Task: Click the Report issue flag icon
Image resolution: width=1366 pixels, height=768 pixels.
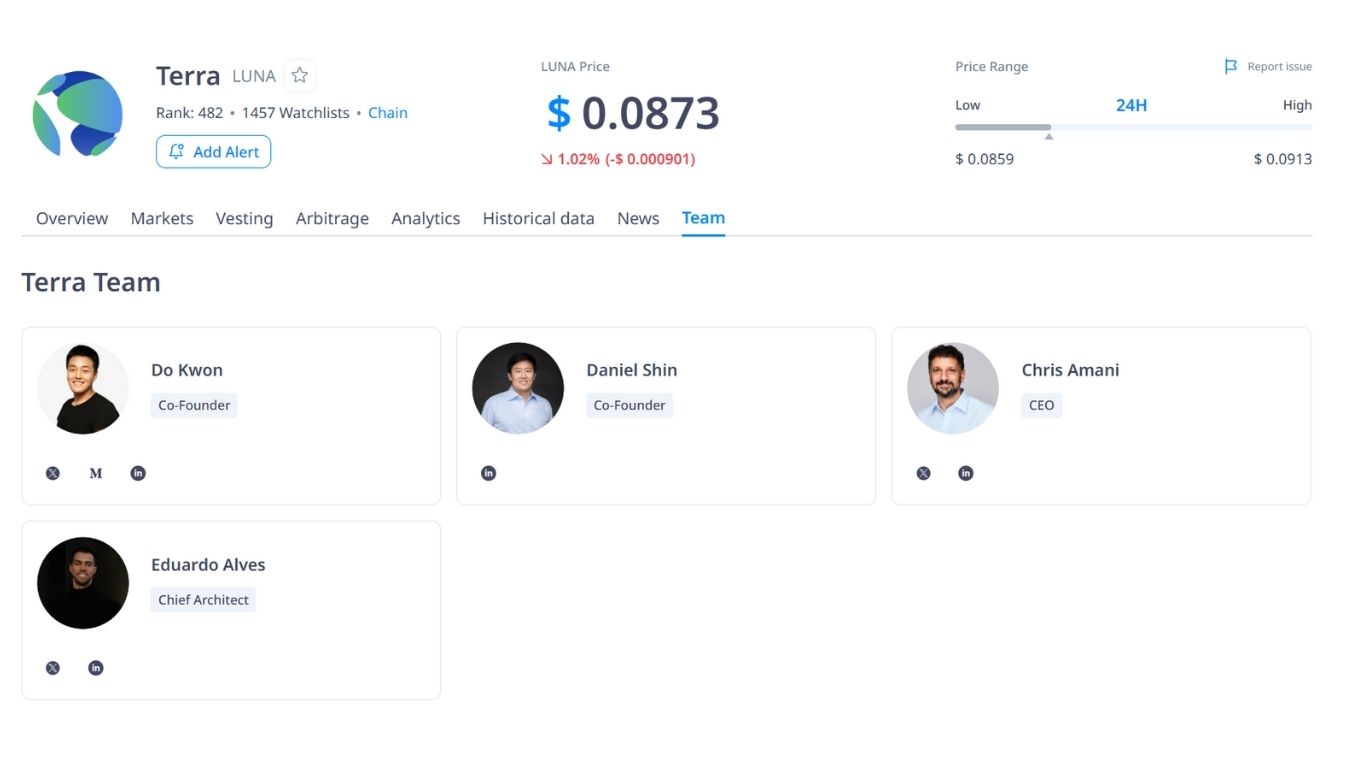Action: click(1231, 66)
